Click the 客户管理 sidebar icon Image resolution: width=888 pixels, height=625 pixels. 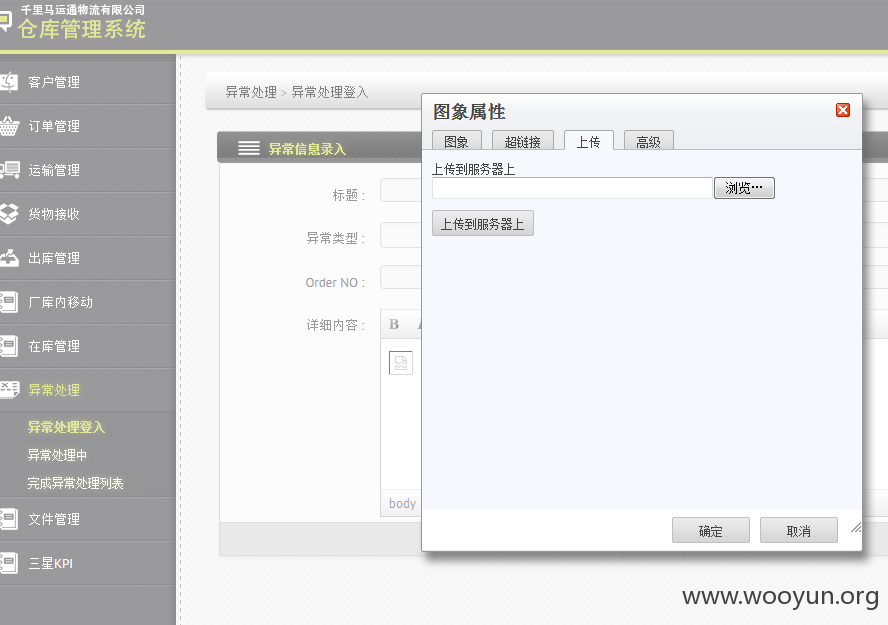coord(8,82)
